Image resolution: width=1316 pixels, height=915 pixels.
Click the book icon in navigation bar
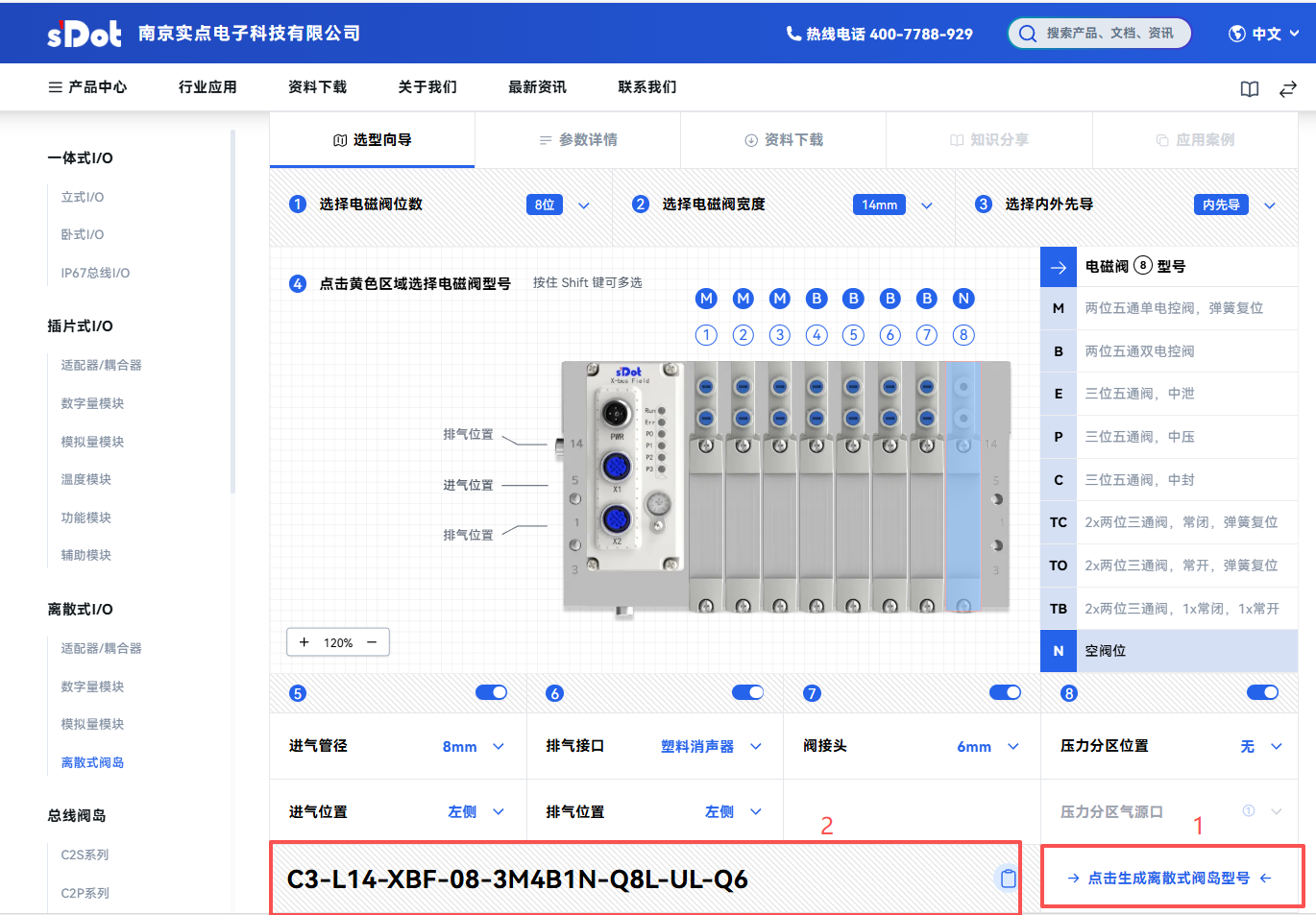click(x=1249, y=89)
